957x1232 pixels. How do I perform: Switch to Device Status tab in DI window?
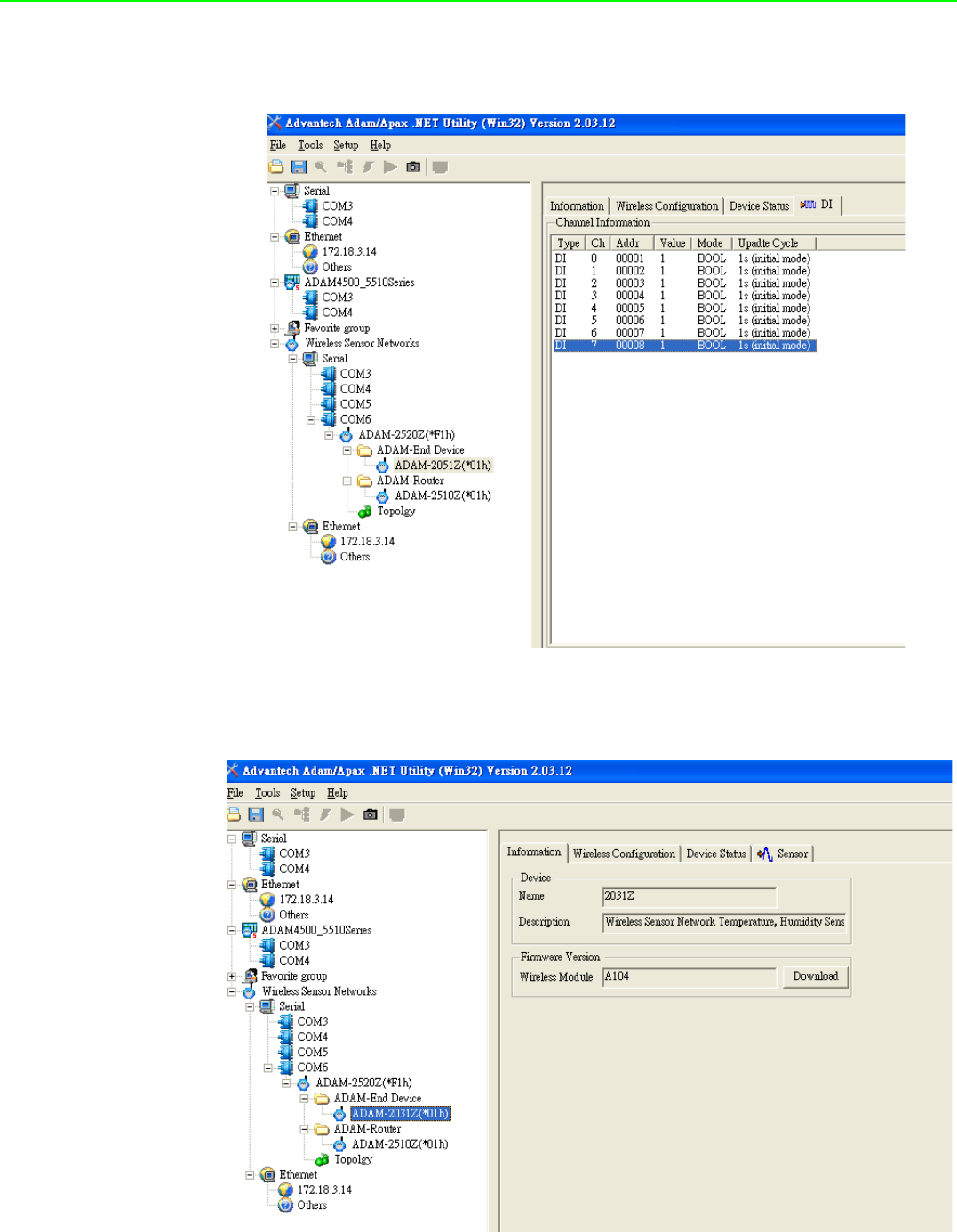(x=759, y=206)
